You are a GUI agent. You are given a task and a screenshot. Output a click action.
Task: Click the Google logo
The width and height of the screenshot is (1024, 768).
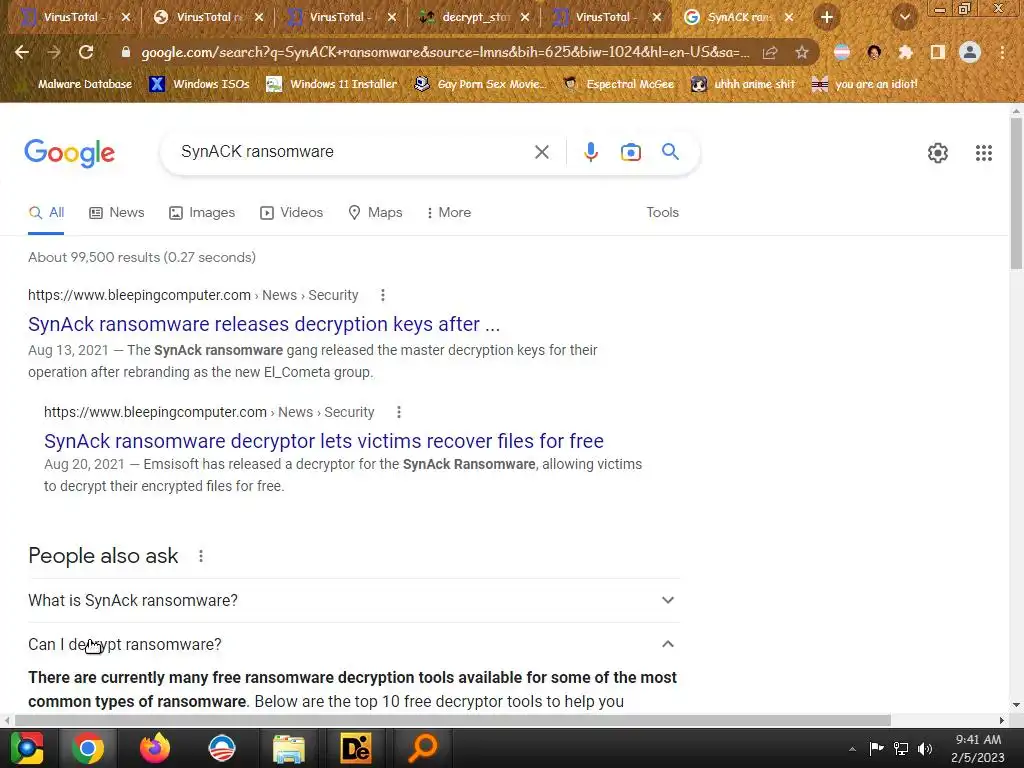[69, 153]
